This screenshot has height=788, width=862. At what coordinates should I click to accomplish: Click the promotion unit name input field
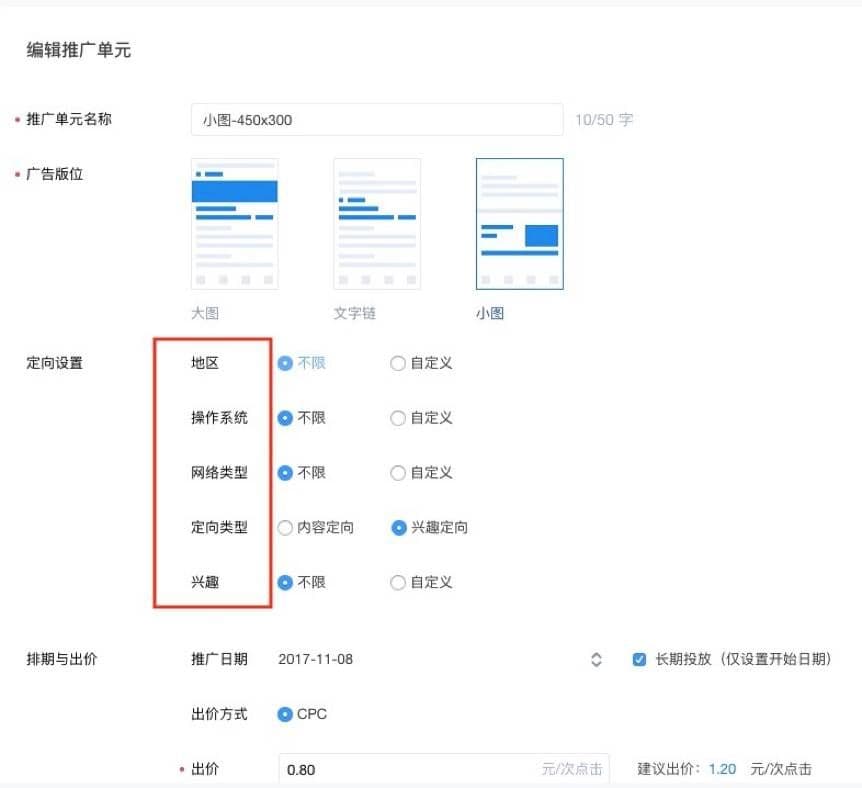[x=377, y=119]
